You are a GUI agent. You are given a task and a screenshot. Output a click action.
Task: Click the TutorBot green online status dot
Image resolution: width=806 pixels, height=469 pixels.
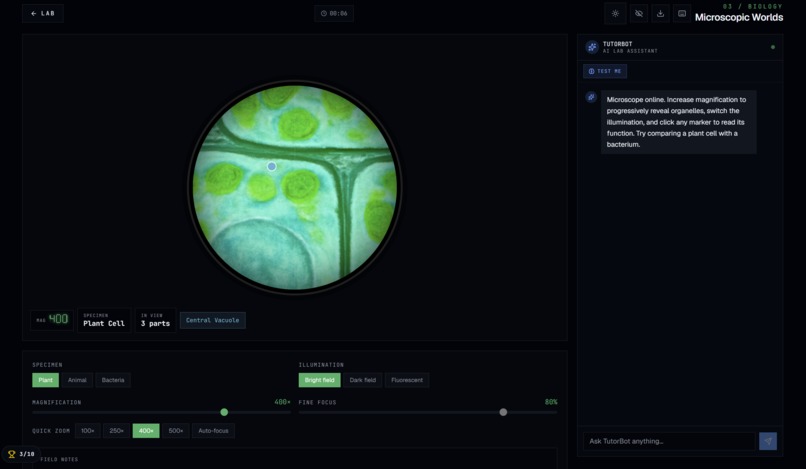click(x=773, y=47)
